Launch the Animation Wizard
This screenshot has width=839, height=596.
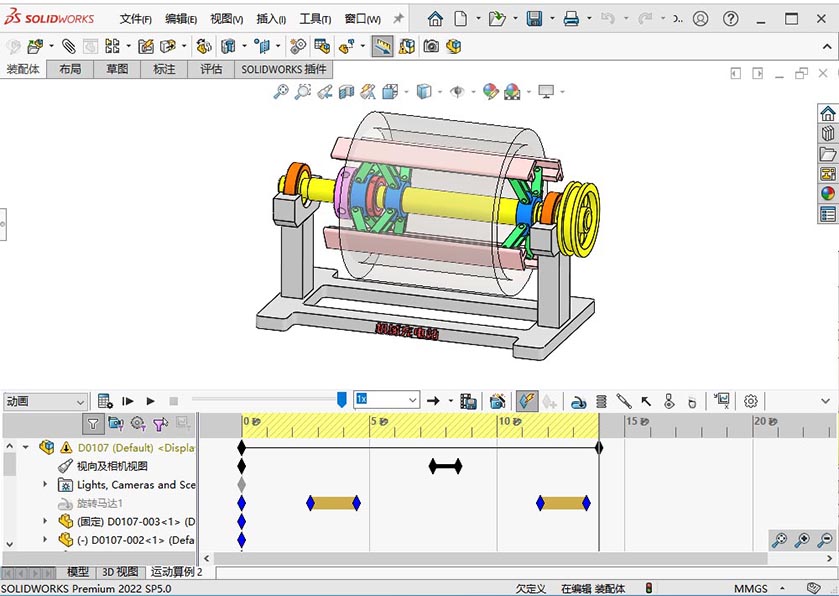(x=497, y=401)
